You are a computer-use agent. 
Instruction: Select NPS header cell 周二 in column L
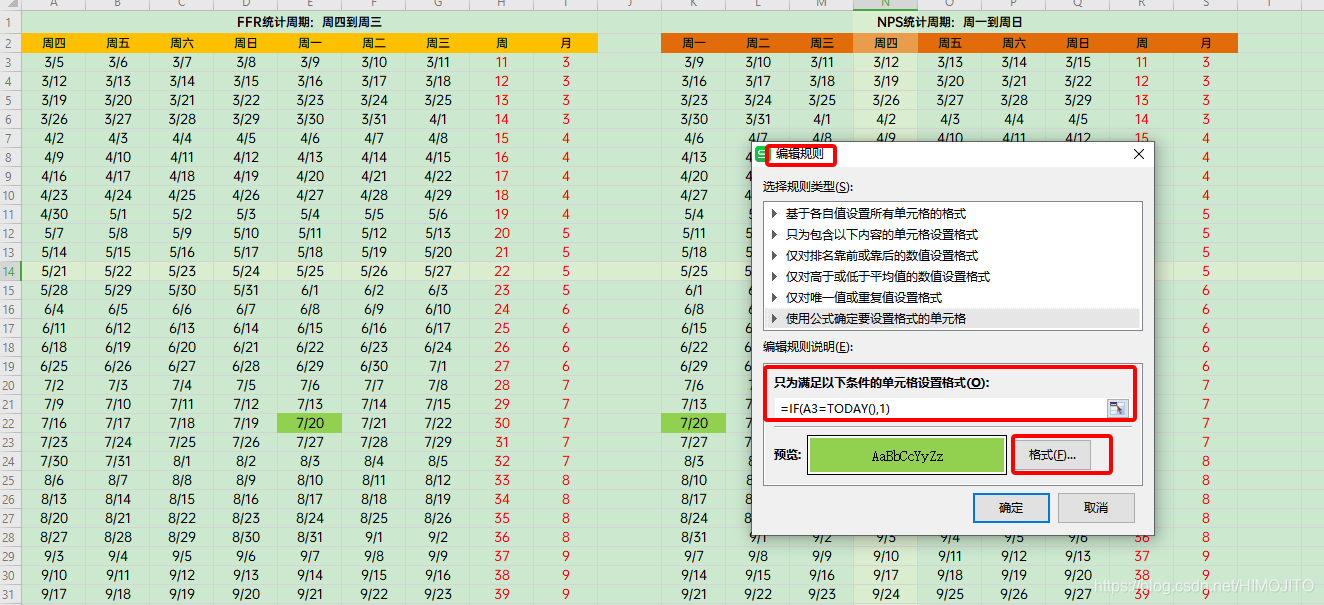(x=758, y=43)
